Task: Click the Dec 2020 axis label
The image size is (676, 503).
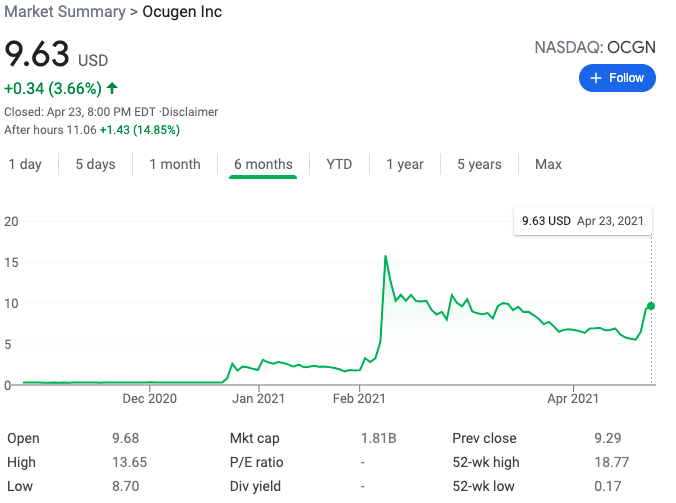Action: coord(150,399)
